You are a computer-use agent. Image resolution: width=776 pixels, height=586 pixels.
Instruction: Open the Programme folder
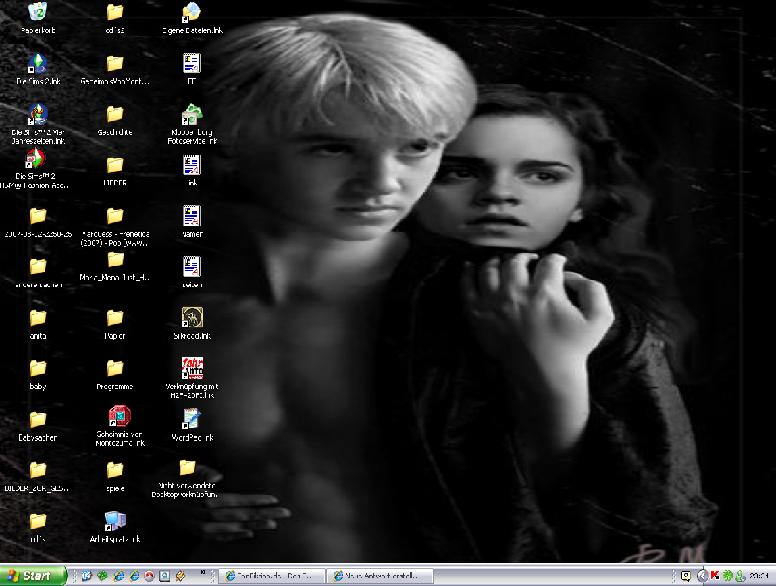[115, 368]
